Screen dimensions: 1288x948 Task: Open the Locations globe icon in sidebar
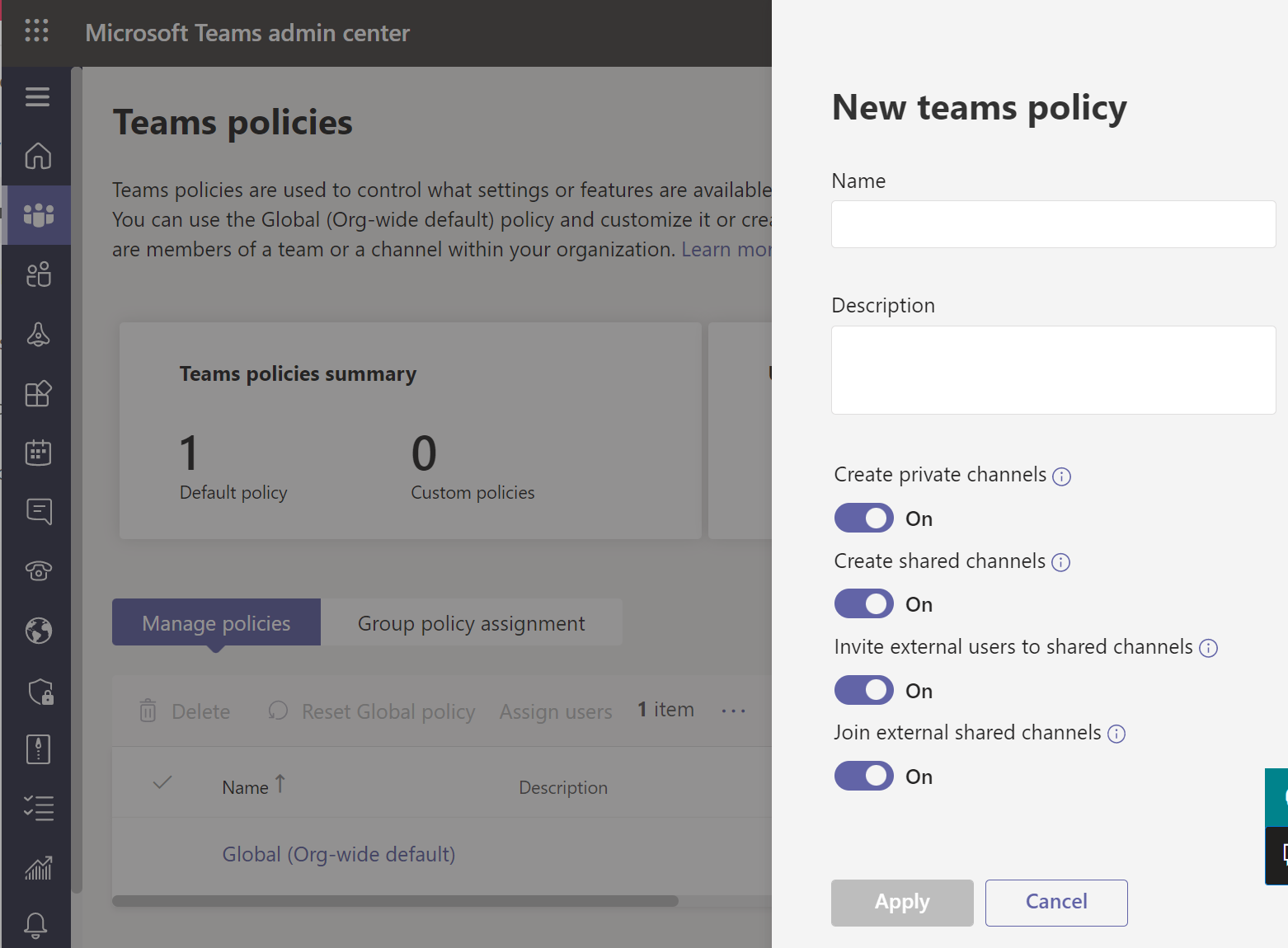(39, 631)
